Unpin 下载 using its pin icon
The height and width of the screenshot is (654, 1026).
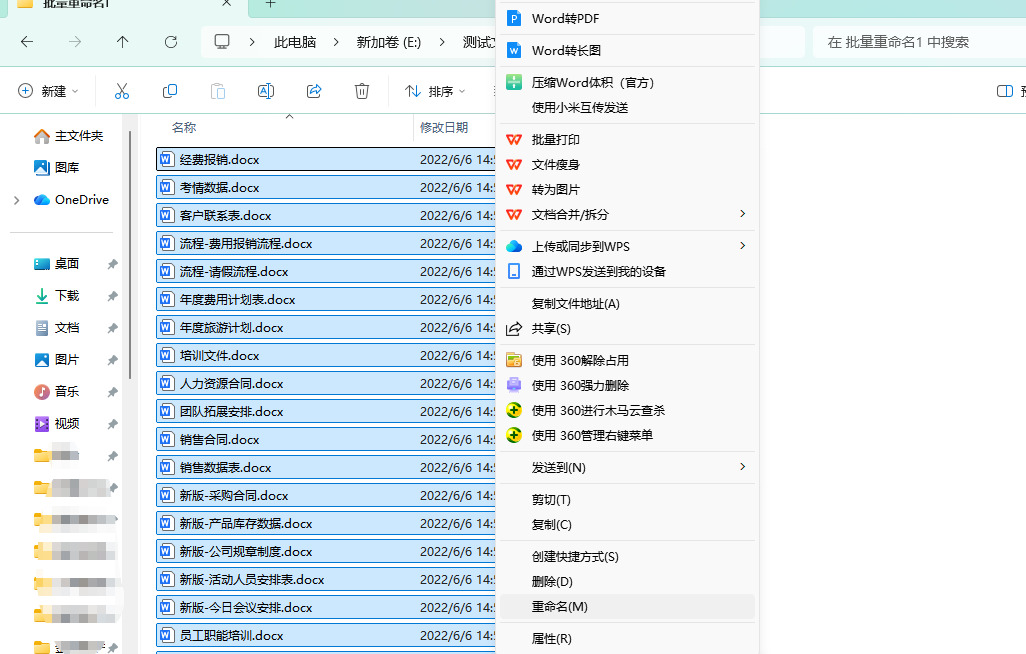point(113,296)
